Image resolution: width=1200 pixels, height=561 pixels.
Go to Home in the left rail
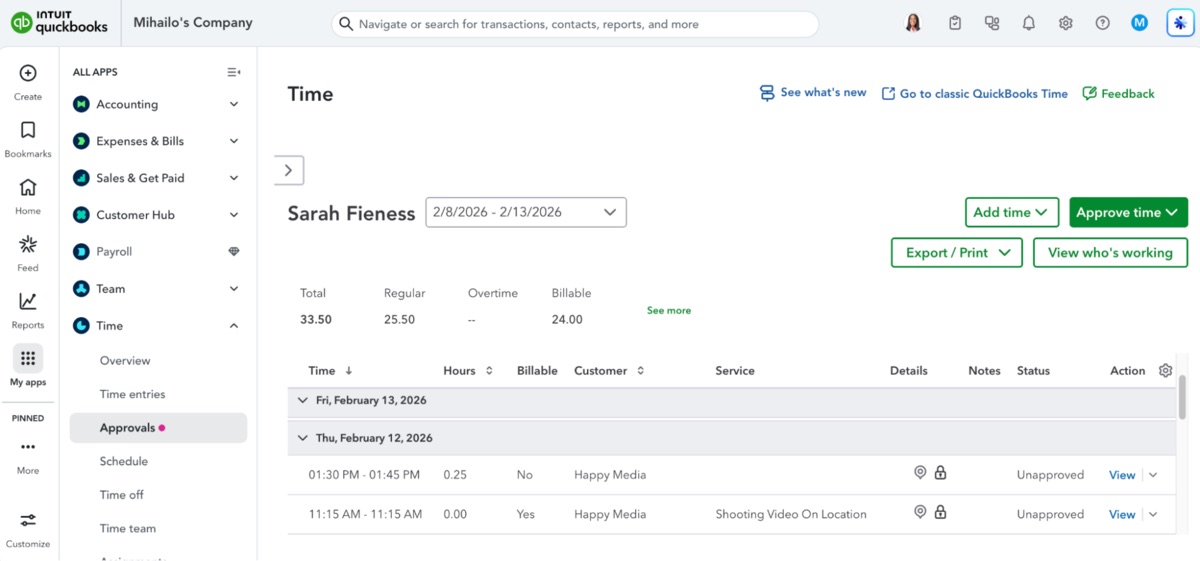click(x=28, y=187)
